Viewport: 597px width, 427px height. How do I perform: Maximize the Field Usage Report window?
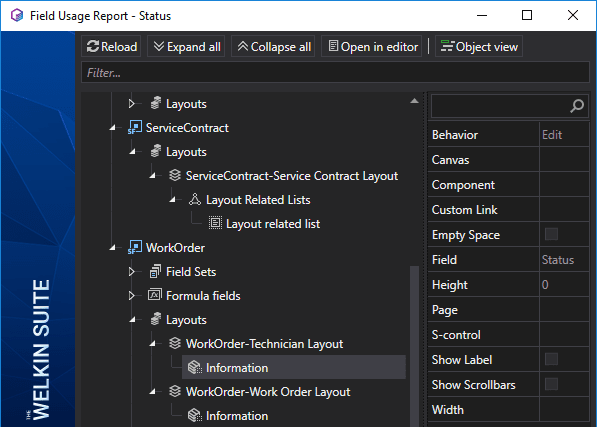coord(527,15)
